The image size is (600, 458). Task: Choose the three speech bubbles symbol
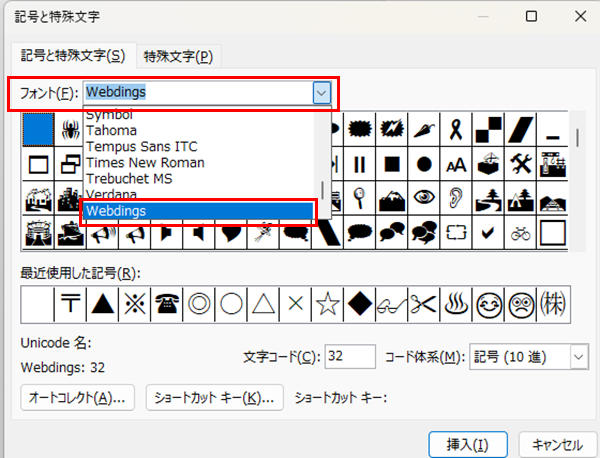tap(424, 232)
